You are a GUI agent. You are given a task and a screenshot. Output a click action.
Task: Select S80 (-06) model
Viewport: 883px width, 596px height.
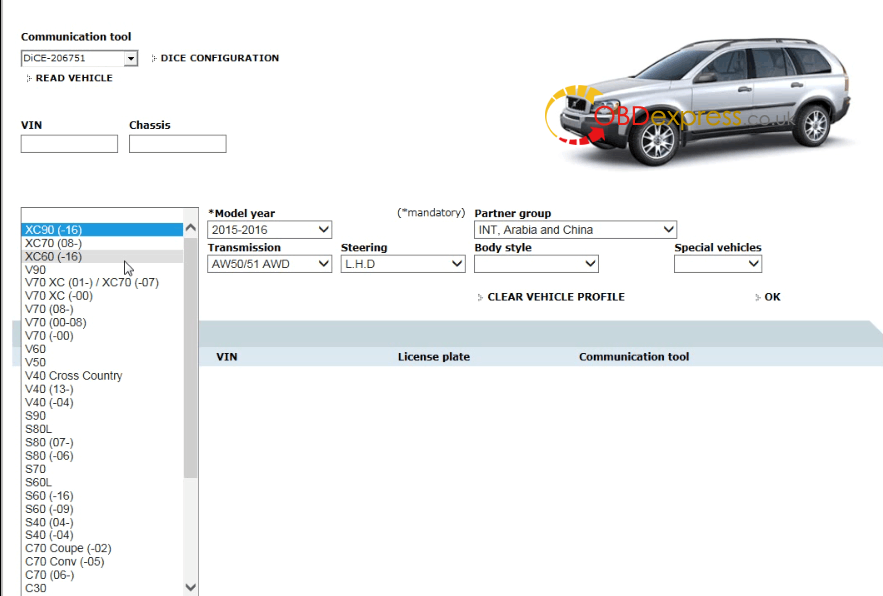pos(102,456)
